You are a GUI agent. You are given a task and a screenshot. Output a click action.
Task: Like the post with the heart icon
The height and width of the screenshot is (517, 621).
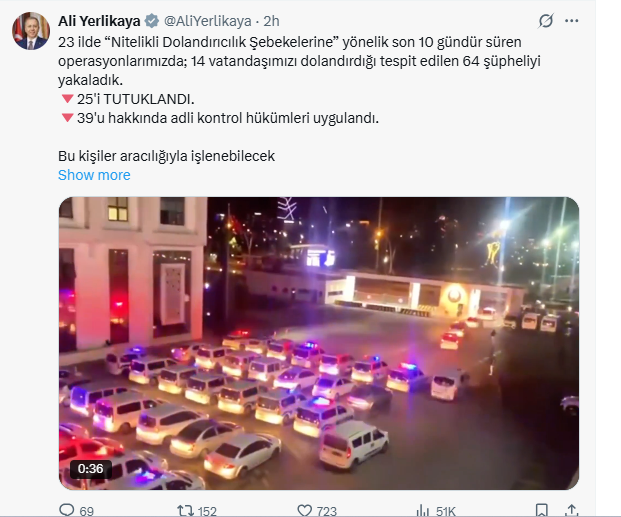click(x=305, y=510)
